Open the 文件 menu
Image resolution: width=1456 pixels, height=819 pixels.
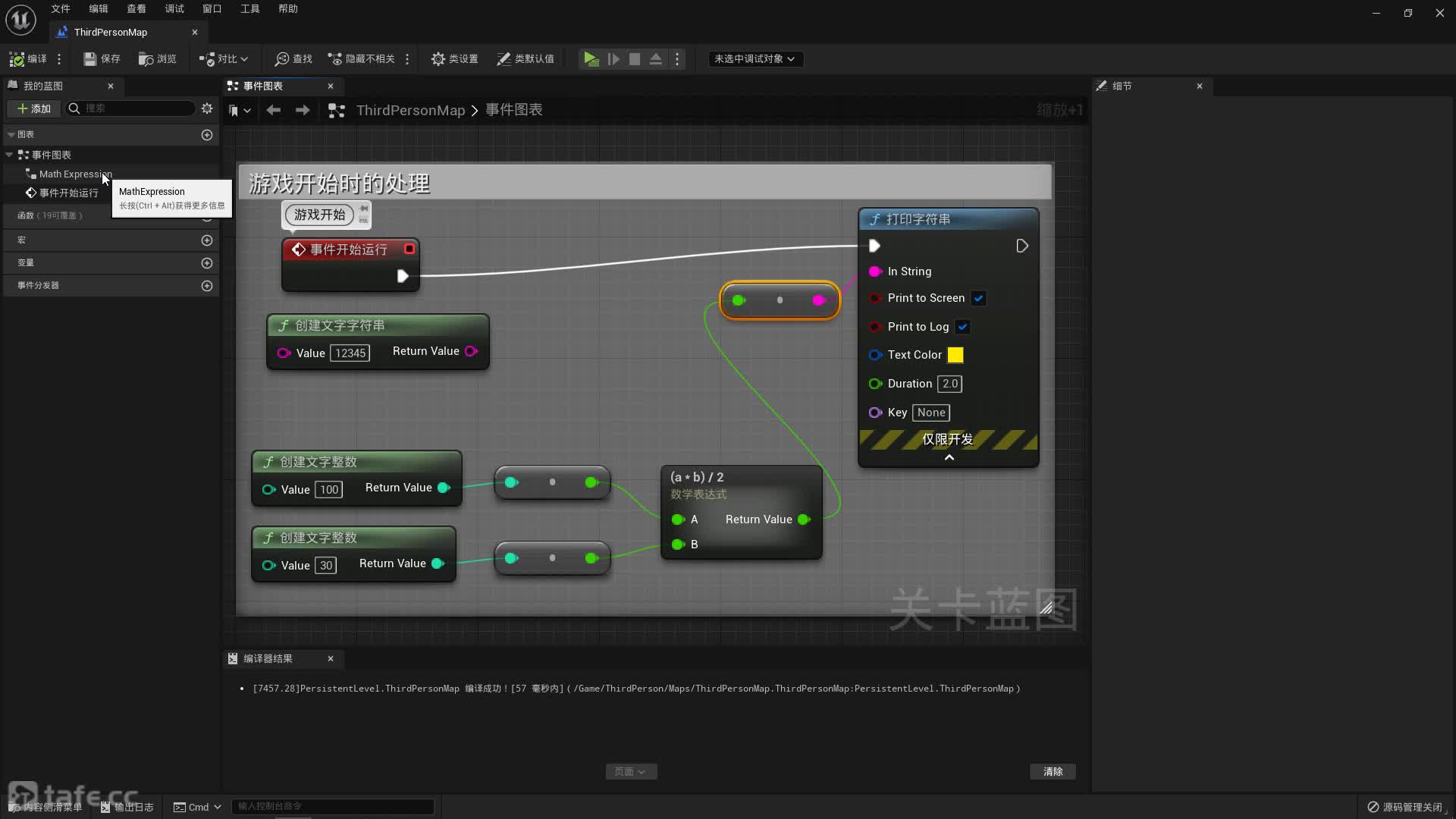61,8
